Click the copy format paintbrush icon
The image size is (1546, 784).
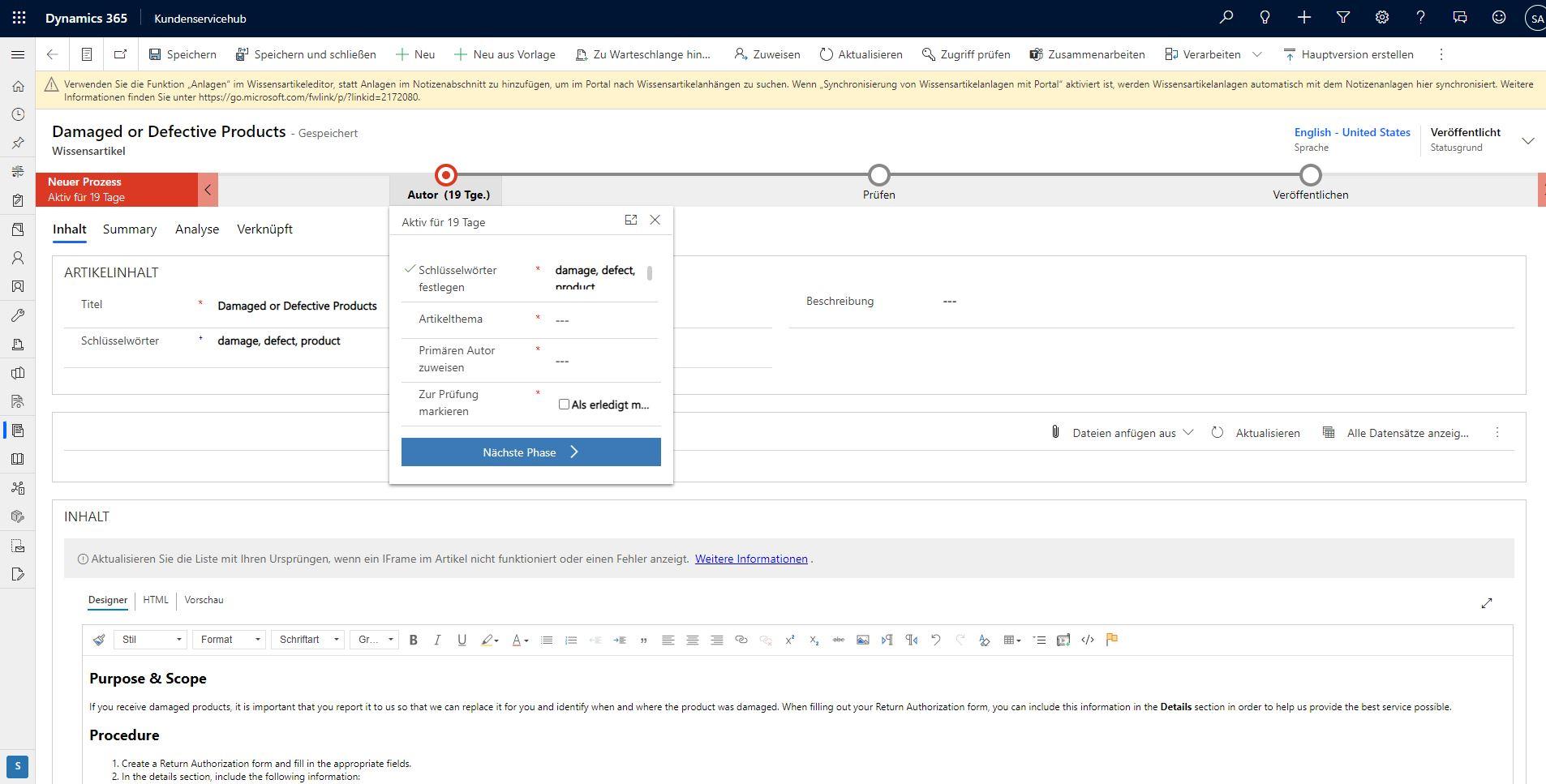pos(99,640)
